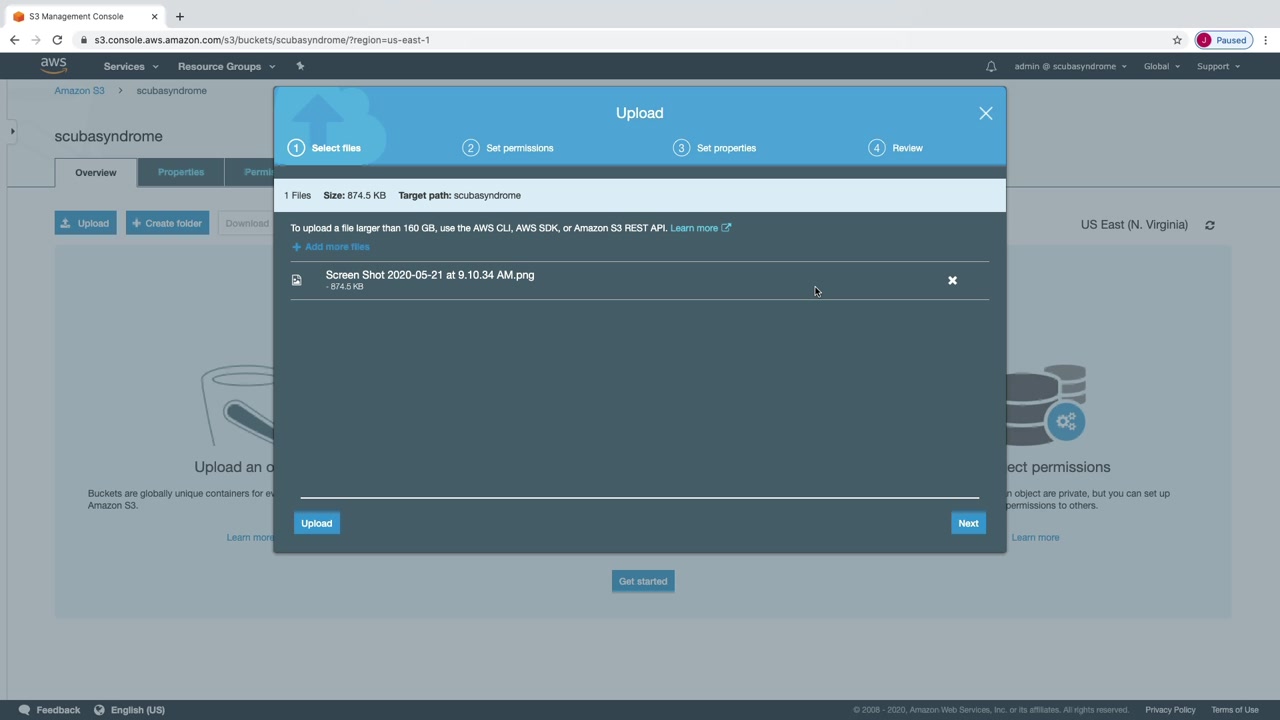Click the AWS logo home icon
1280x720 pixels.
(x=54, y=66)
